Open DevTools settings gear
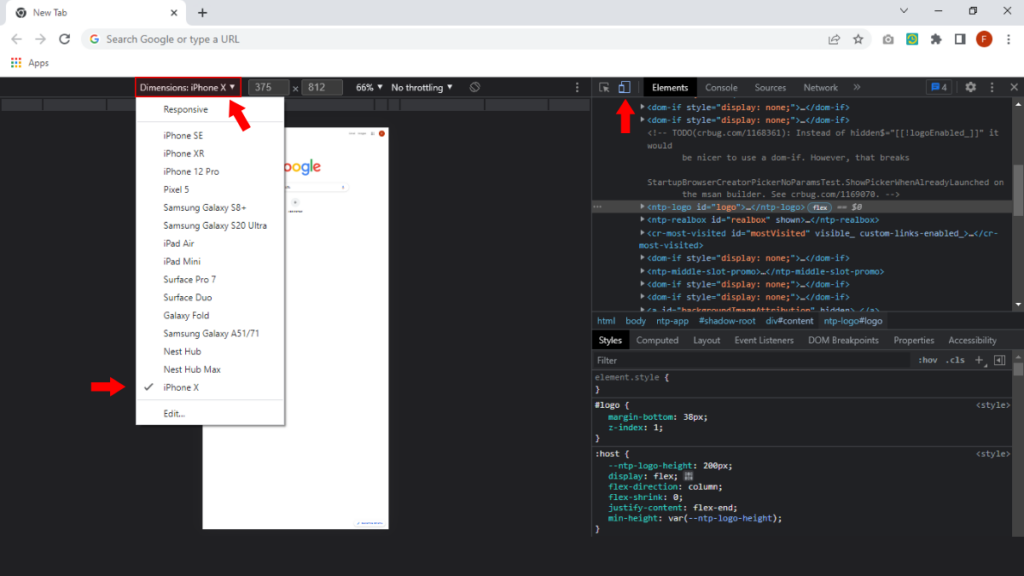The height and width of the screenshot is (576, 1024). click(970, 88)
